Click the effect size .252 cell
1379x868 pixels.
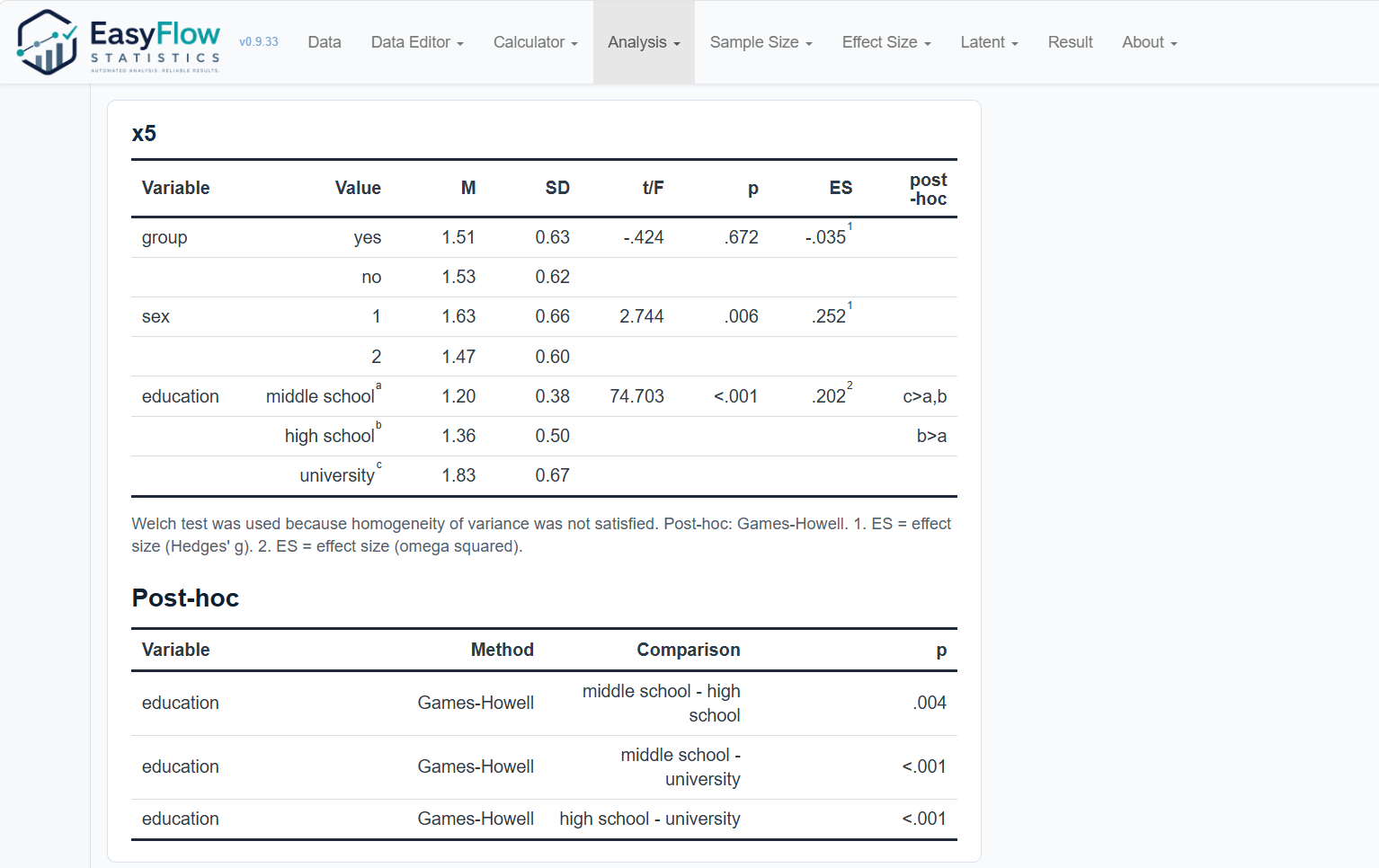tap(832, 315)
